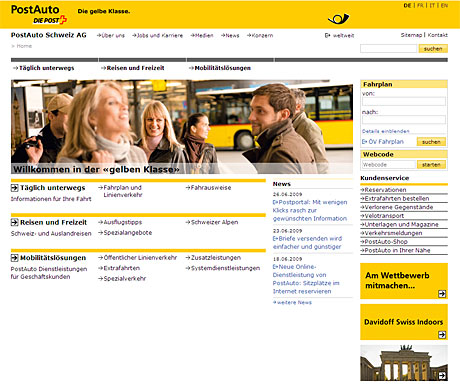Click the PostAuto logo in the header
Screen dimensions: 460x392
[x=35, y=9]
